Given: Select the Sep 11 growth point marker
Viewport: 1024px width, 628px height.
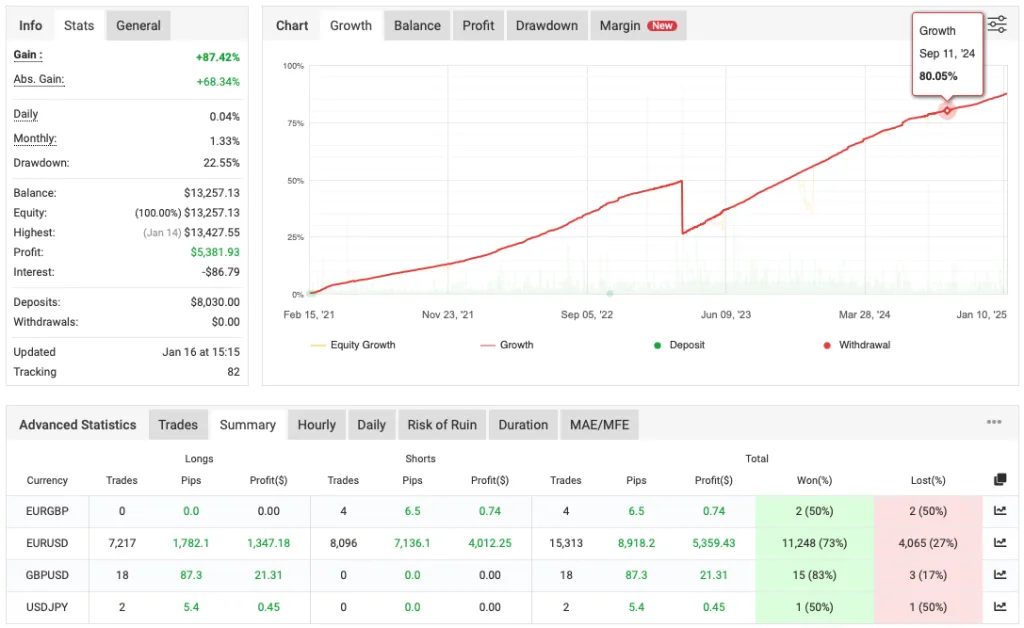Looking at the screenshot, I should pyautogui.click(x=946, y=112).
